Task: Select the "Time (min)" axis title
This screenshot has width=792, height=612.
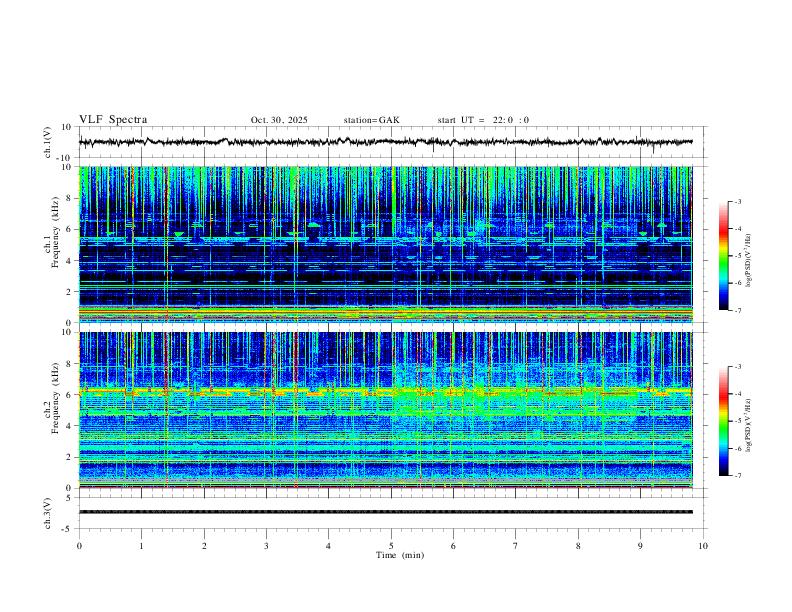Action: point(400,555)
